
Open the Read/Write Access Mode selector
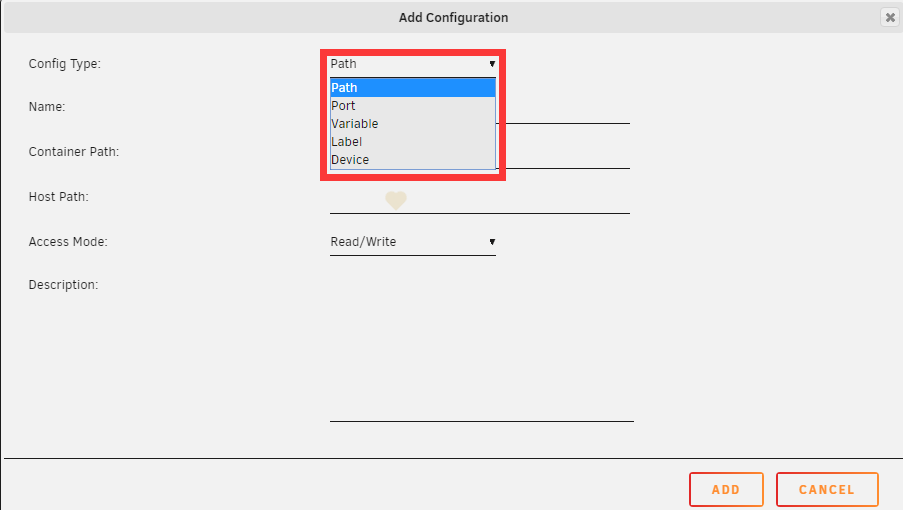[x=412, y=242]
